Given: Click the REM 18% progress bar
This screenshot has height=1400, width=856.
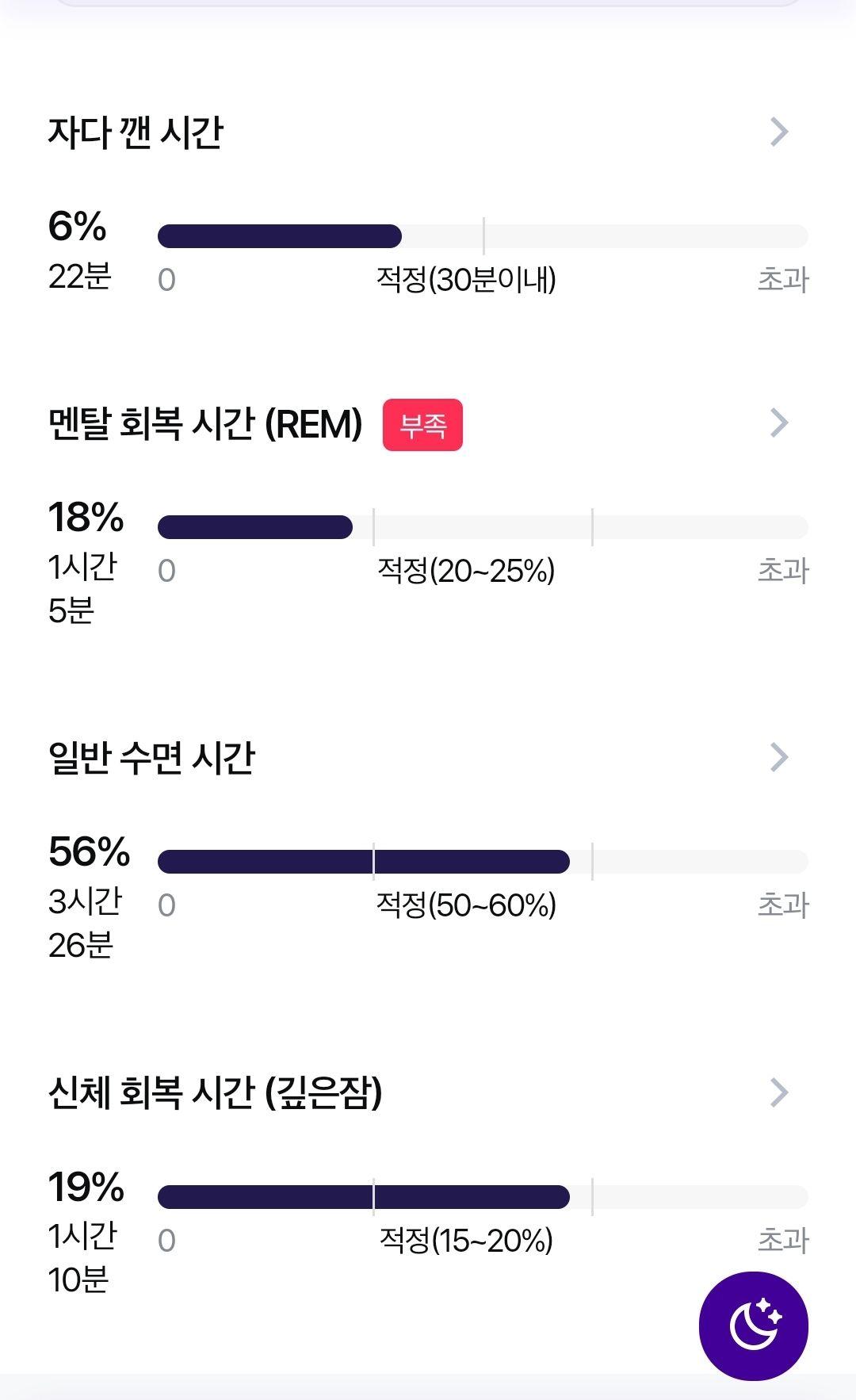Looking at the screenshot, I should click(483, 527).
